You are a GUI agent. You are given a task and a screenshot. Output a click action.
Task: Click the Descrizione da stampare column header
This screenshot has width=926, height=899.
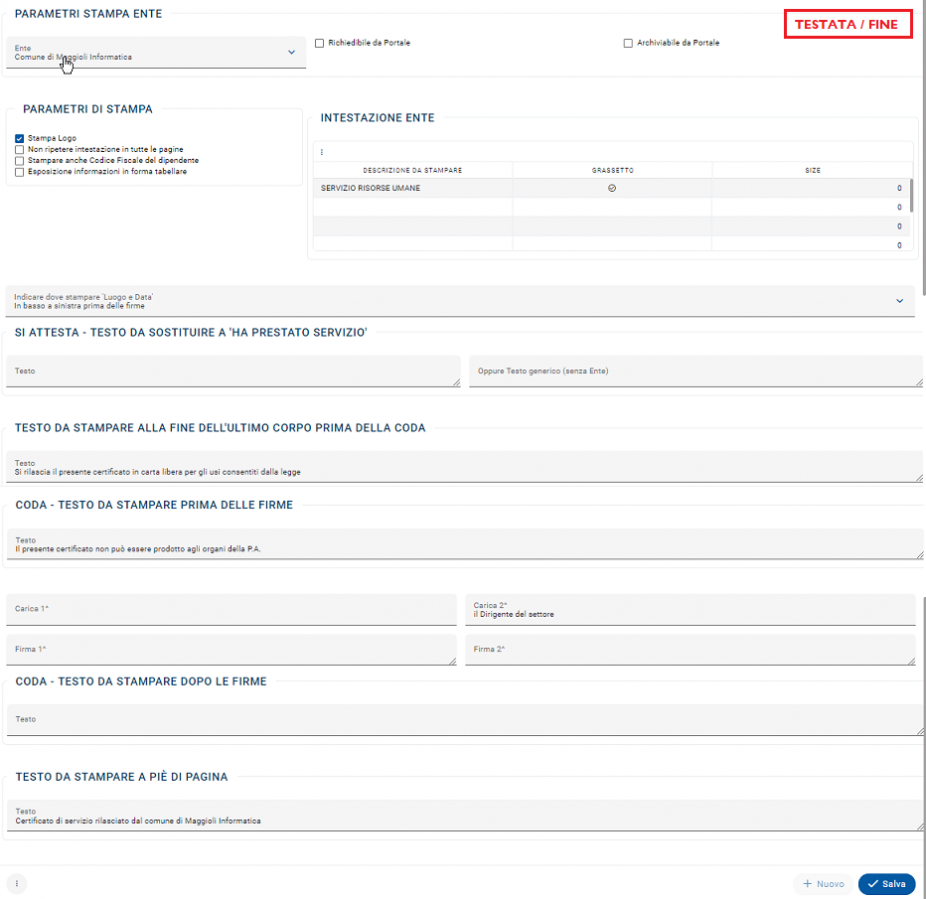click(412, 171)
